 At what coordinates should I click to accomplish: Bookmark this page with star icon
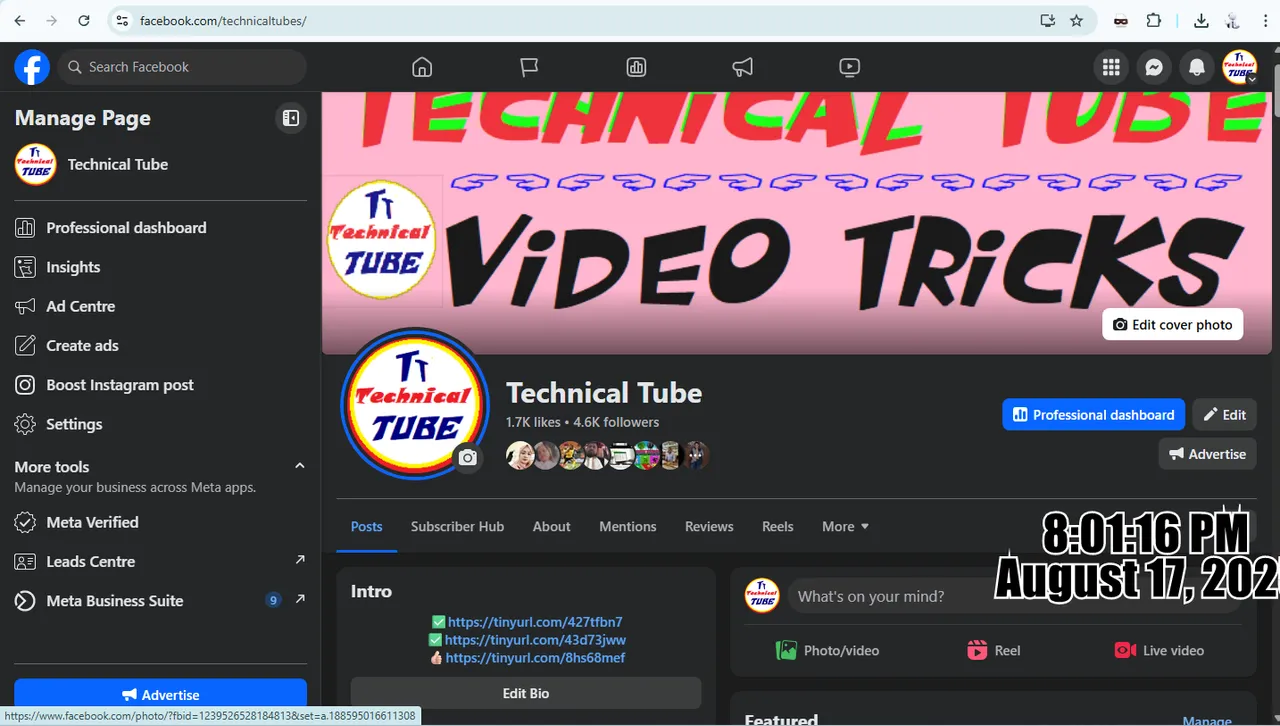(x=1076, y=20)
